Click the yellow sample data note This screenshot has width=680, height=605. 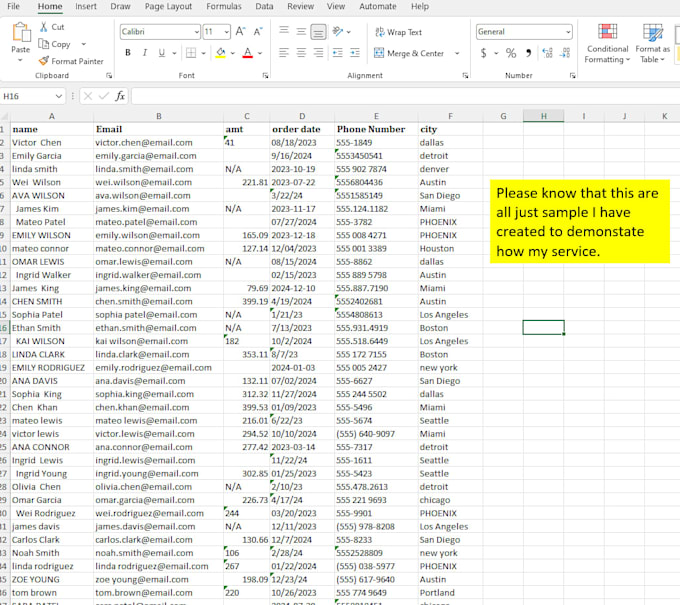tap(580, 222)
